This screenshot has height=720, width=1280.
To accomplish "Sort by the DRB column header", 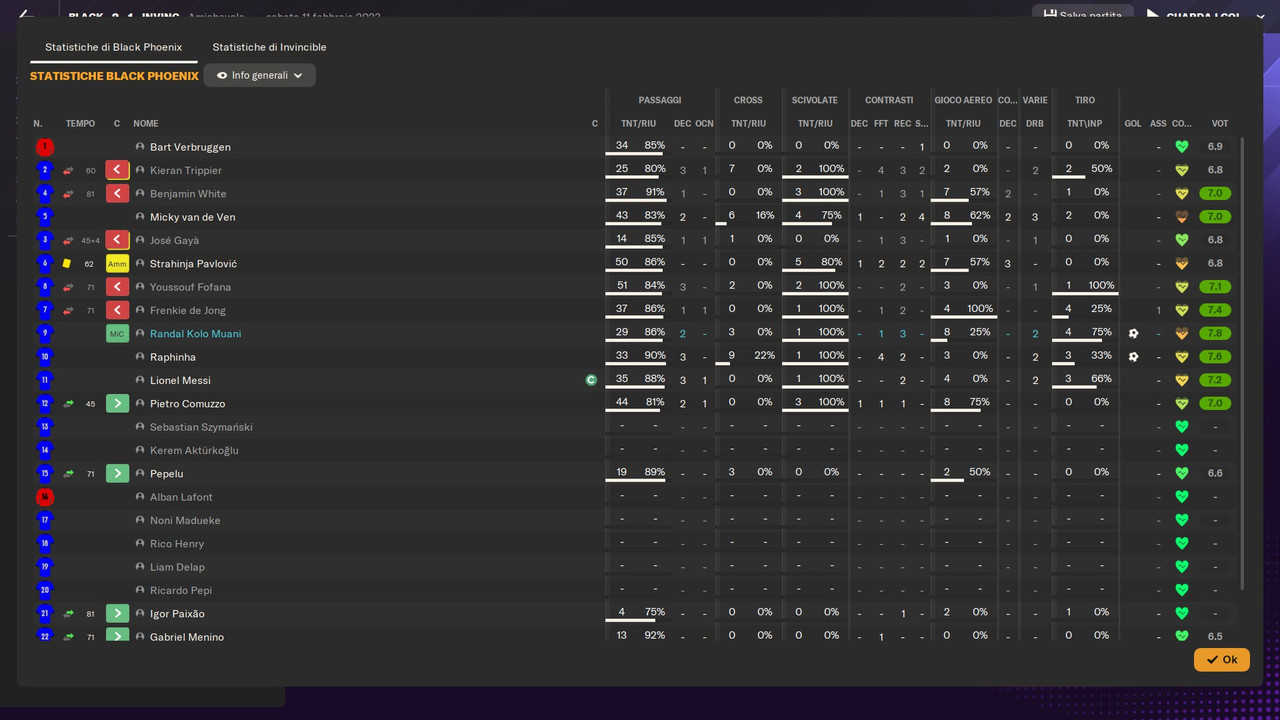I will coord(1035,124).
